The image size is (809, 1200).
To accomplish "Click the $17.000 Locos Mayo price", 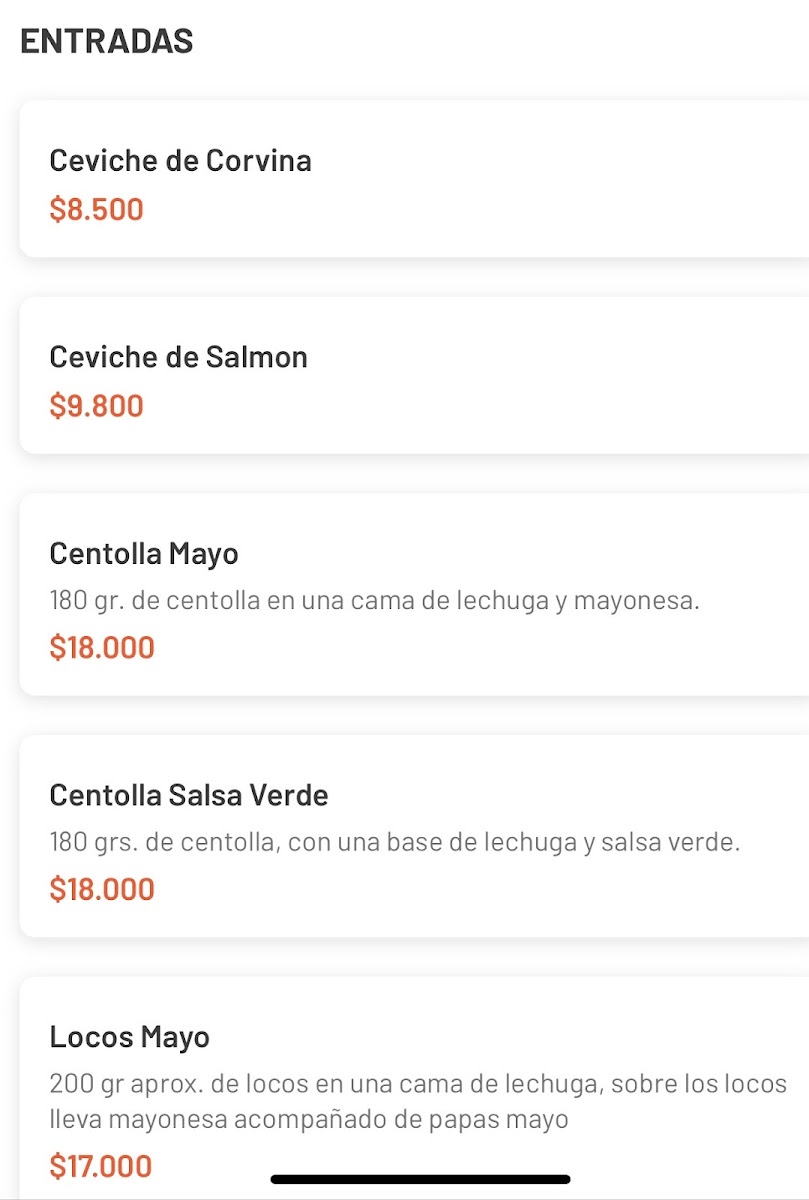I will pos(101,1166).
